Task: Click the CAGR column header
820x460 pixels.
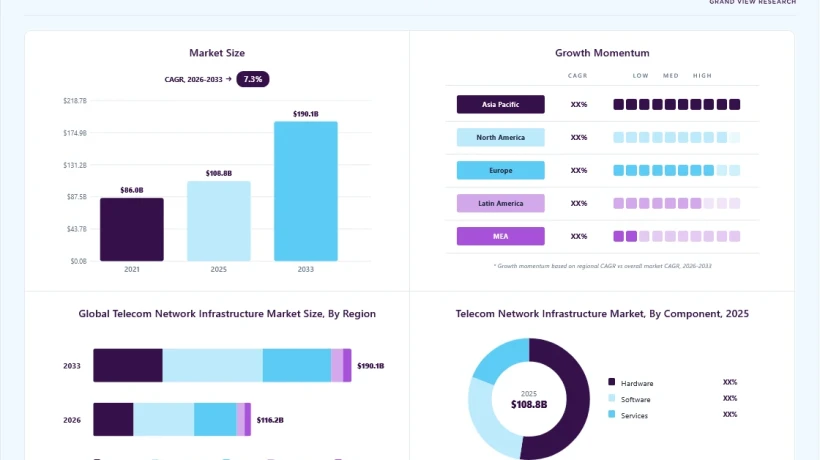Action: pos(577,75)
